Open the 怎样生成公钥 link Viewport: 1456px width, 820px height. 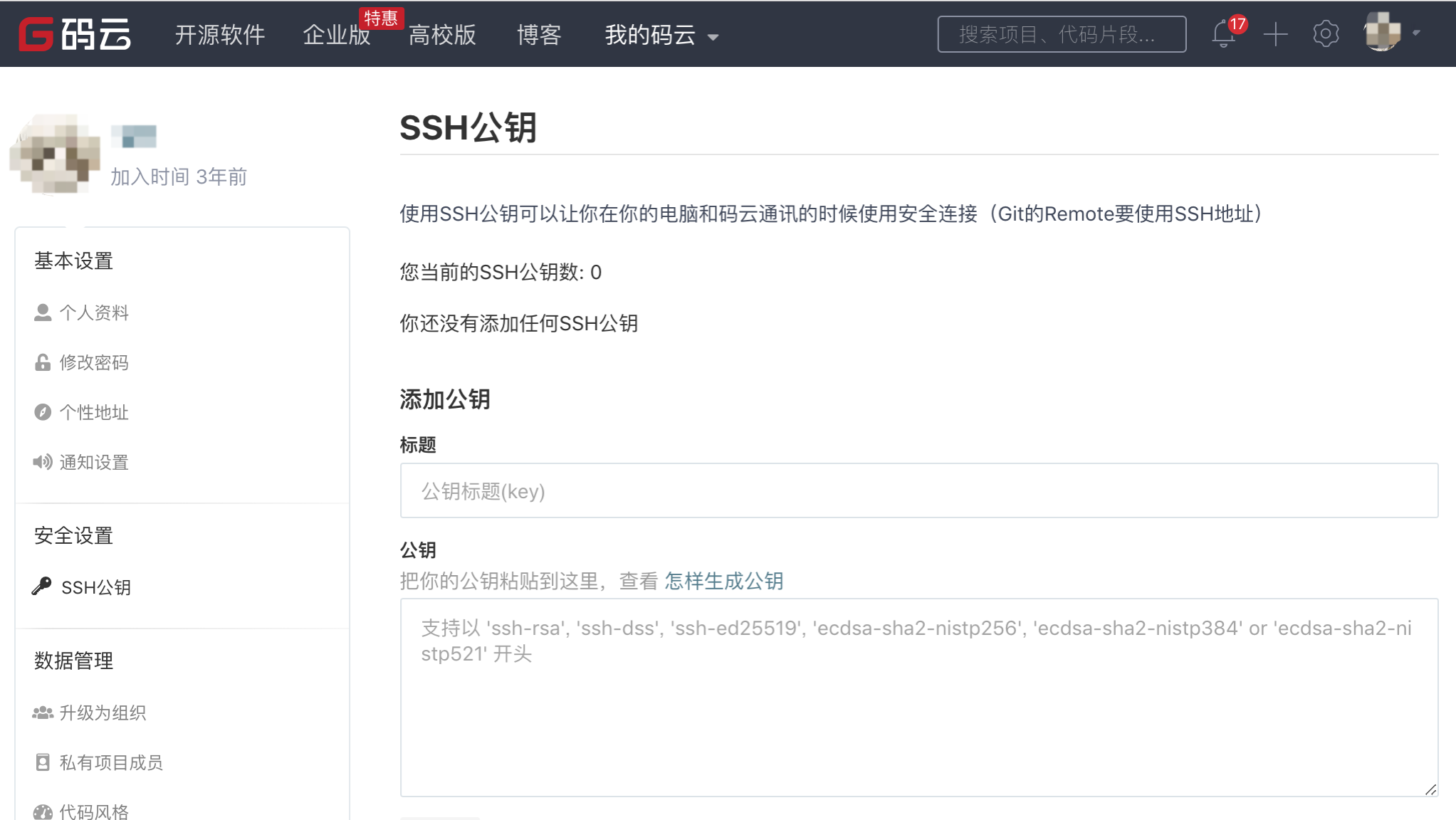[x=723, y=581]
